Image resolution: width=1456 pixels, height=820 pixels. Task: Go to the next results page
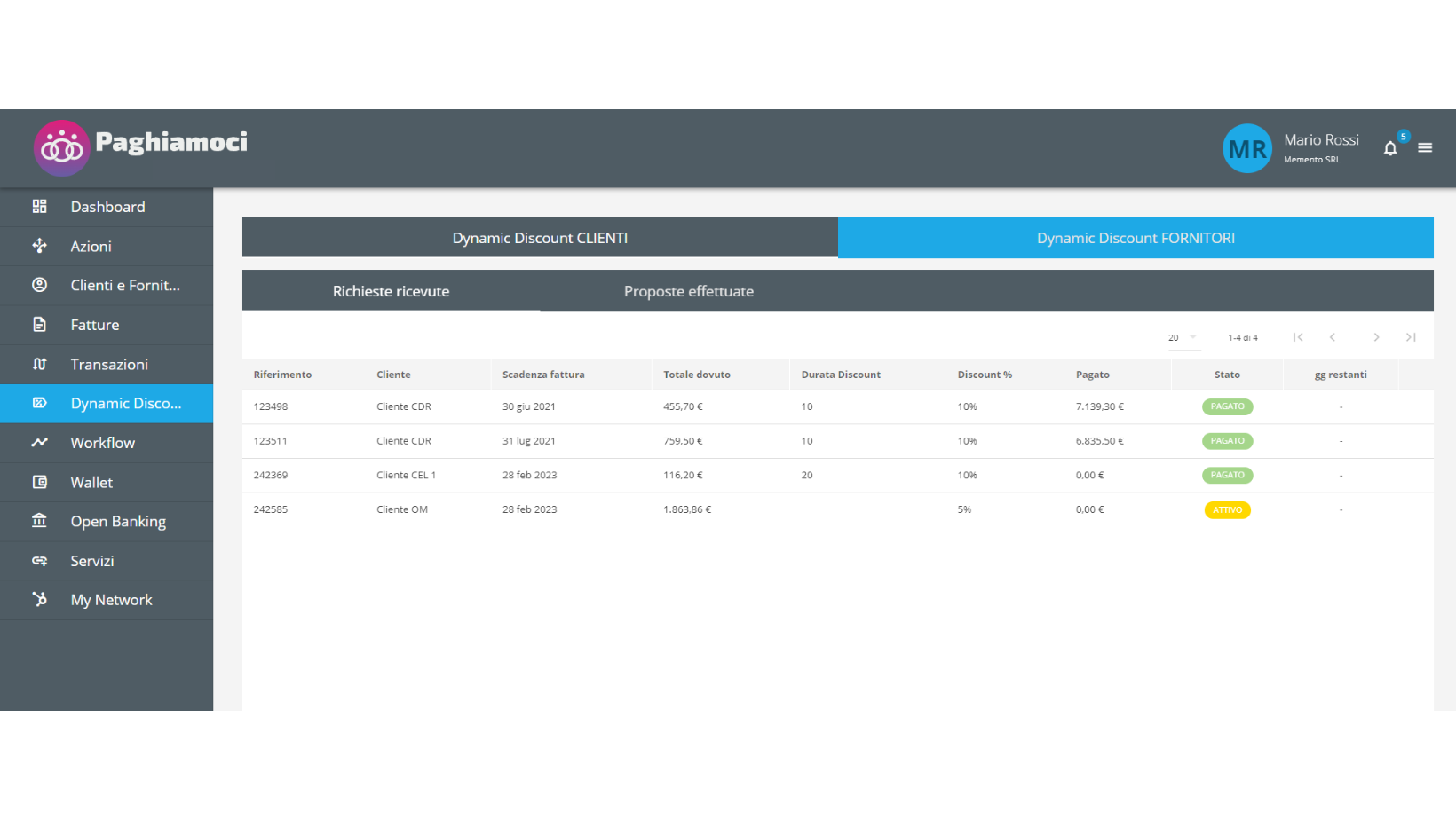click(1376, 337)
